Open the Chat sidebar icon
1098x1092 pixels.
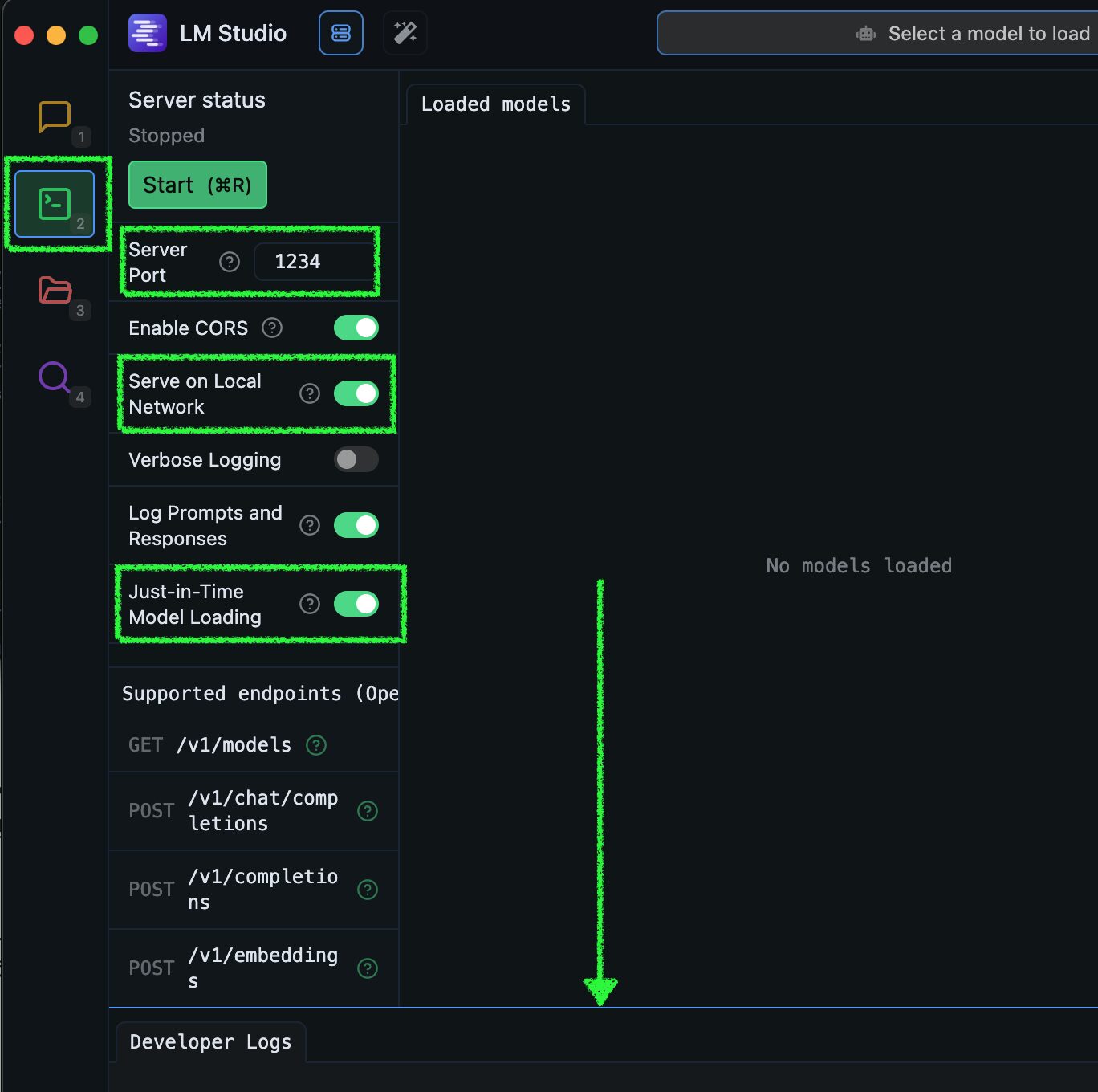pos(55,117)
